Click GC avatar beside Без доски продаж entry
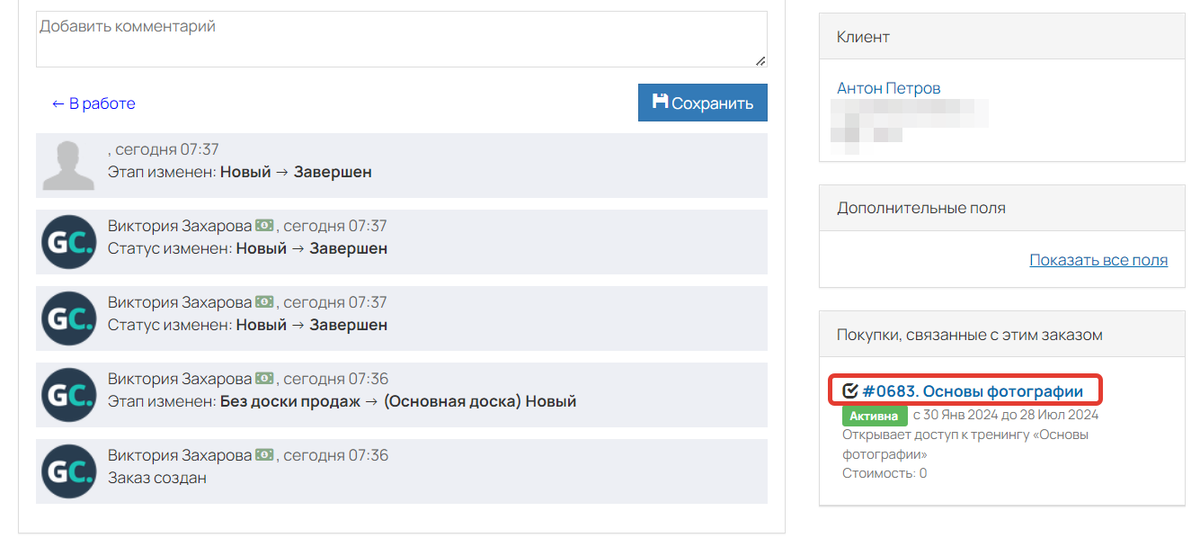The height and width of the screenshot is (547, 1200). pyautogui.click(x=68, y=395)
